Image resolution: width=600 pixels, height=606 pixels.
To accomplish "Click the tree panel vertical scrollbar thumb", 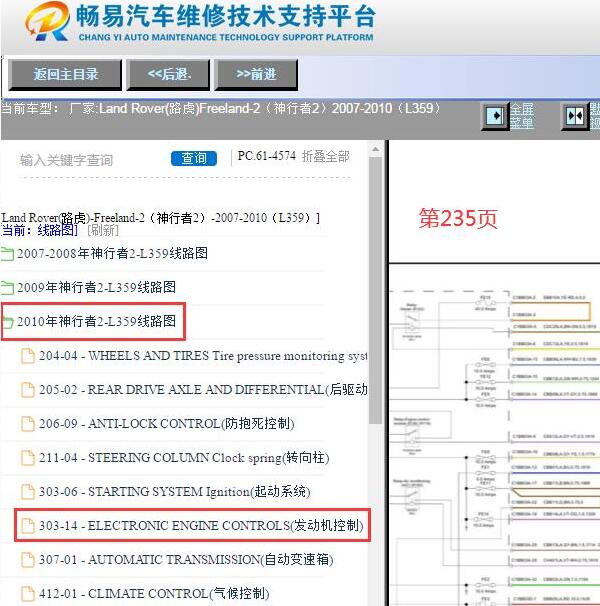I will click(x=375, y=290).
